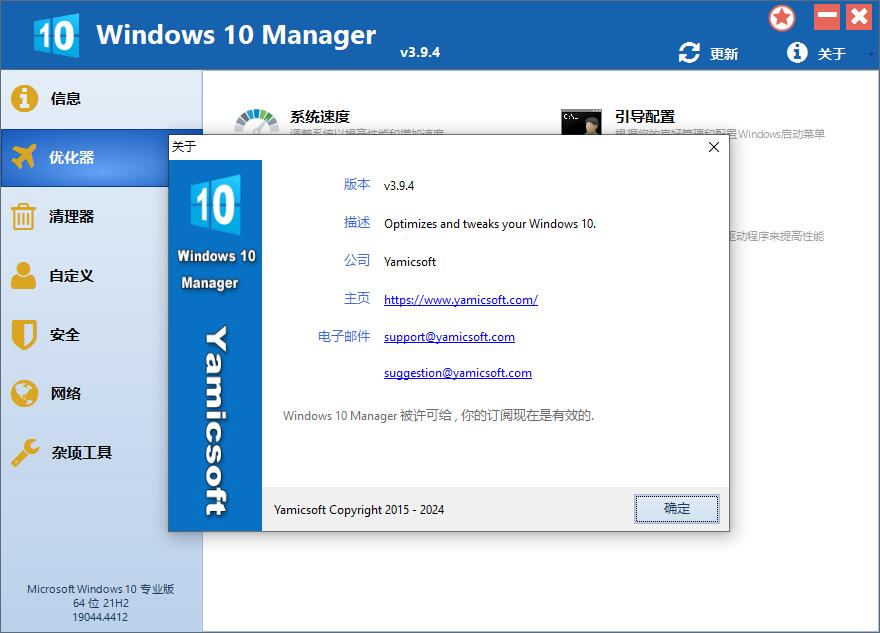Open the 系统速度 speedometer icon

click(x=256, y=121)
